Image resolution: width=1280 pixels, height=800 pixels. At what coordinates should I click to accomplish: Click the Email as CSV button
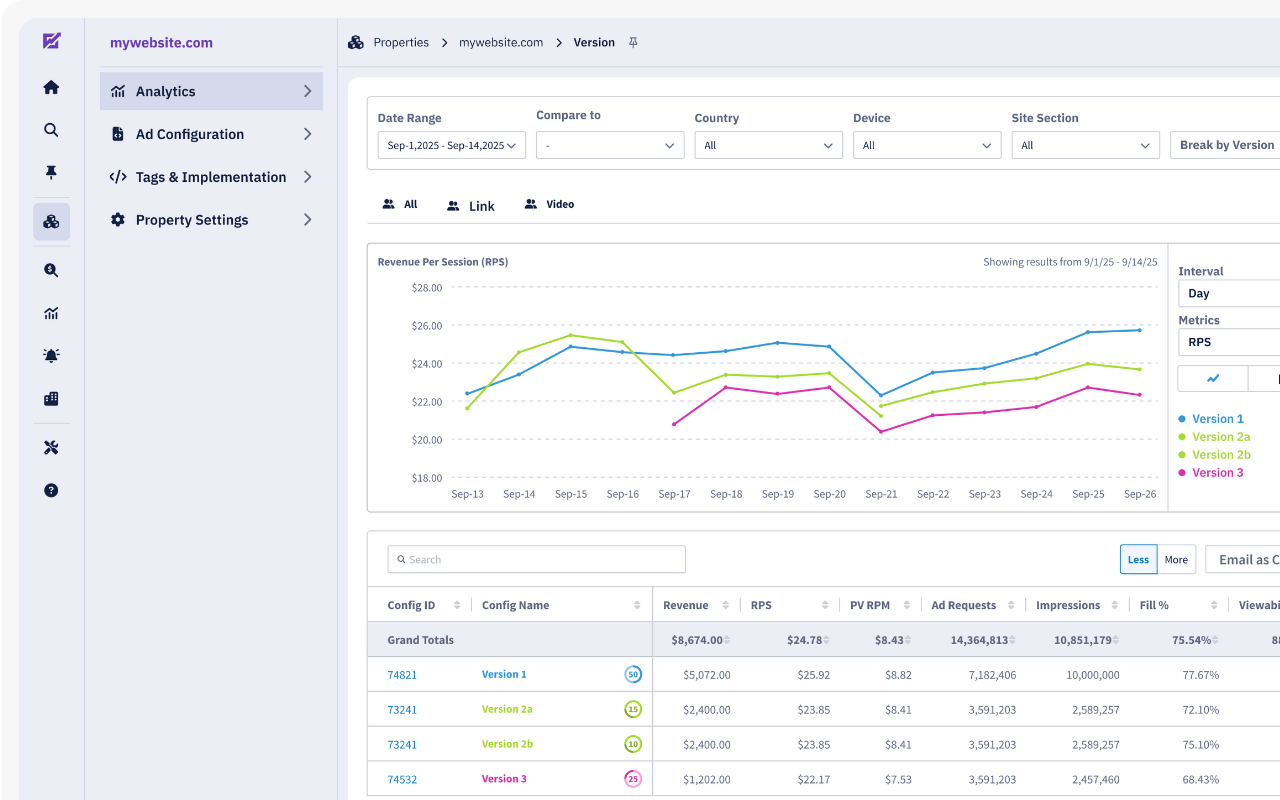pos(1243,559)
